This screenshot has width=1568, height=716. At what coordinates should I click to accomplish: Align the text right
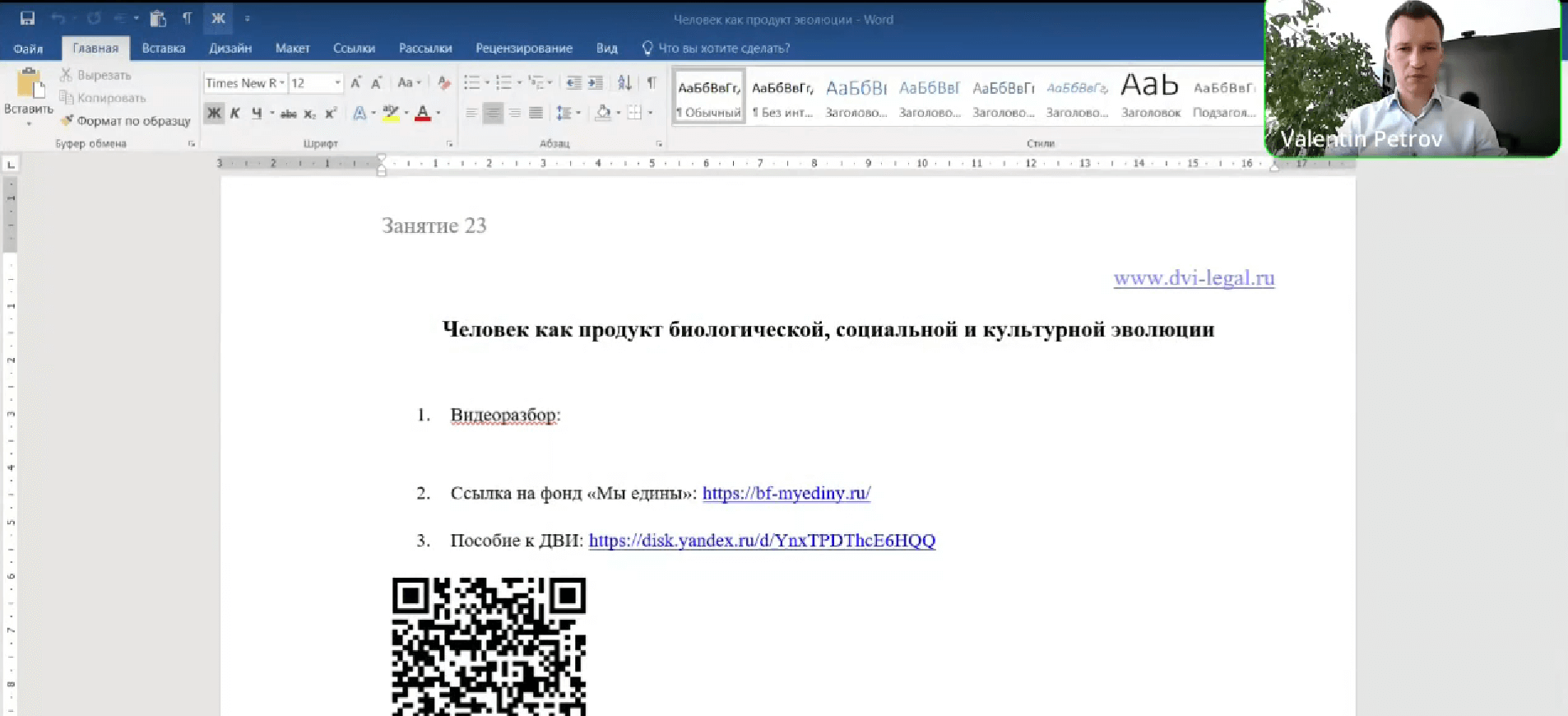coord(514,114)
